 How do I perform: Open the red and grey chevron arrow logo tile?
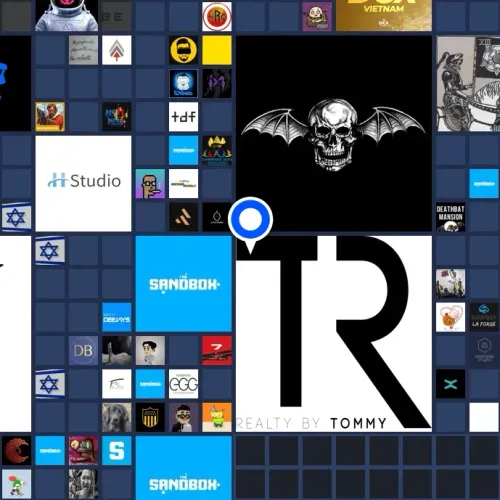point(117,50)
